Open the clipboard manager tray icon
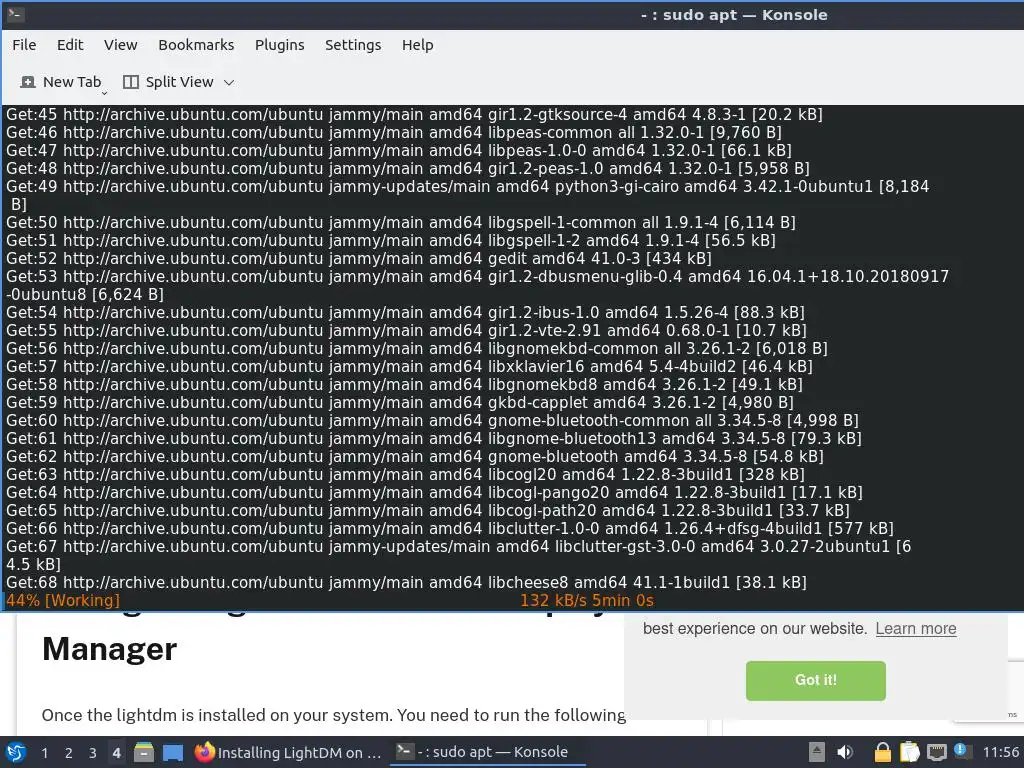Viewport: 1024px width, 768px height. (910, 752)
